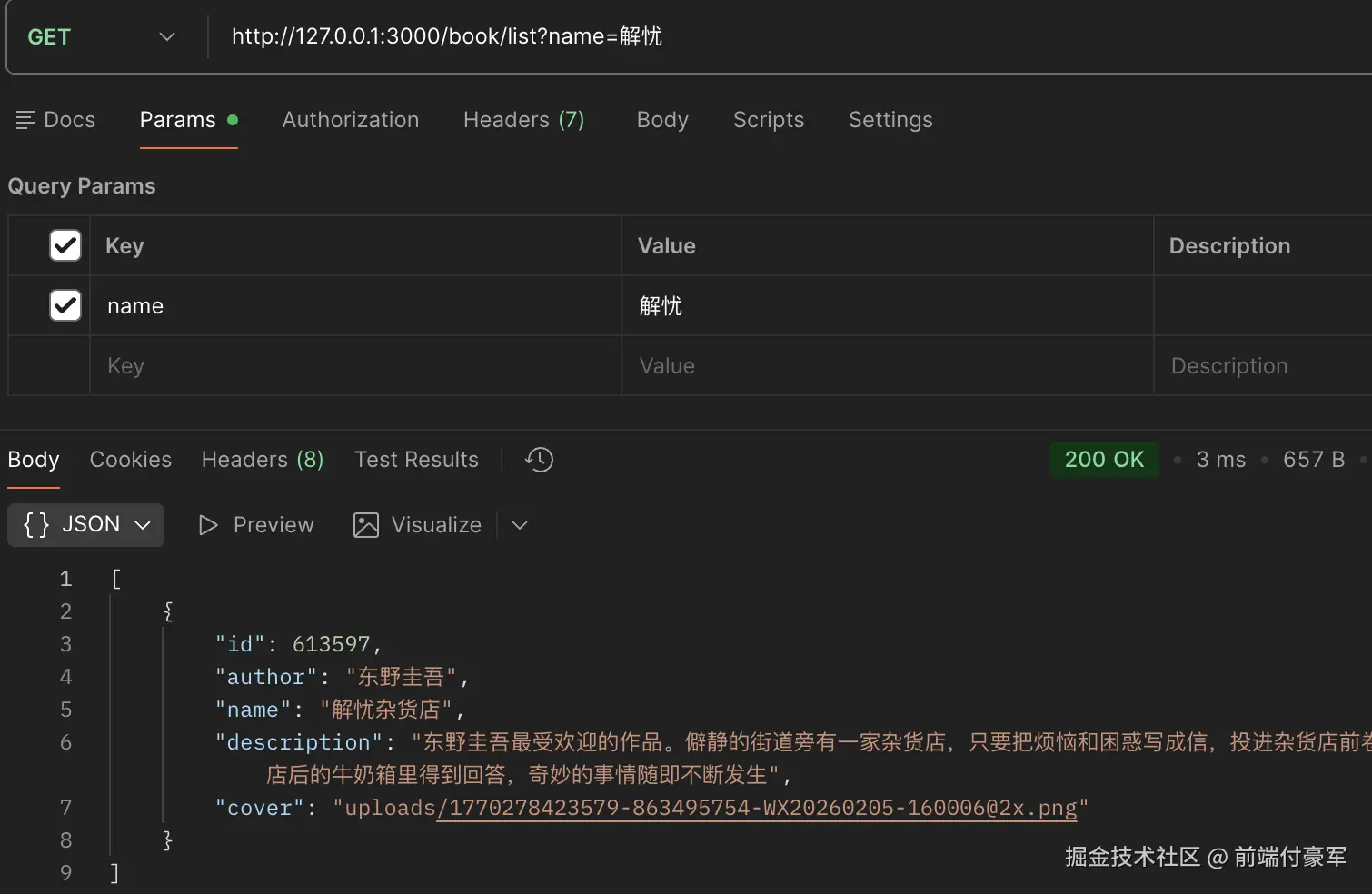This screenshot has height=894, width=1372.
Task: Toggle the select-all params checkbox
Action: 65,245
